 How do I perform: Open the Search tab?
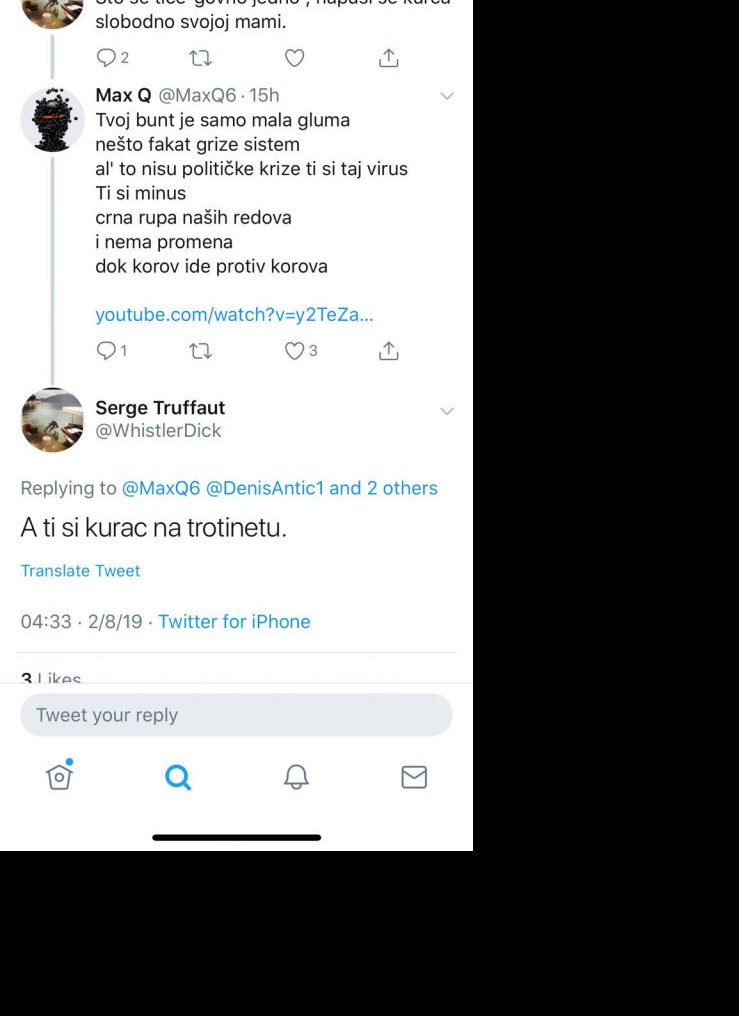point(178,777)
